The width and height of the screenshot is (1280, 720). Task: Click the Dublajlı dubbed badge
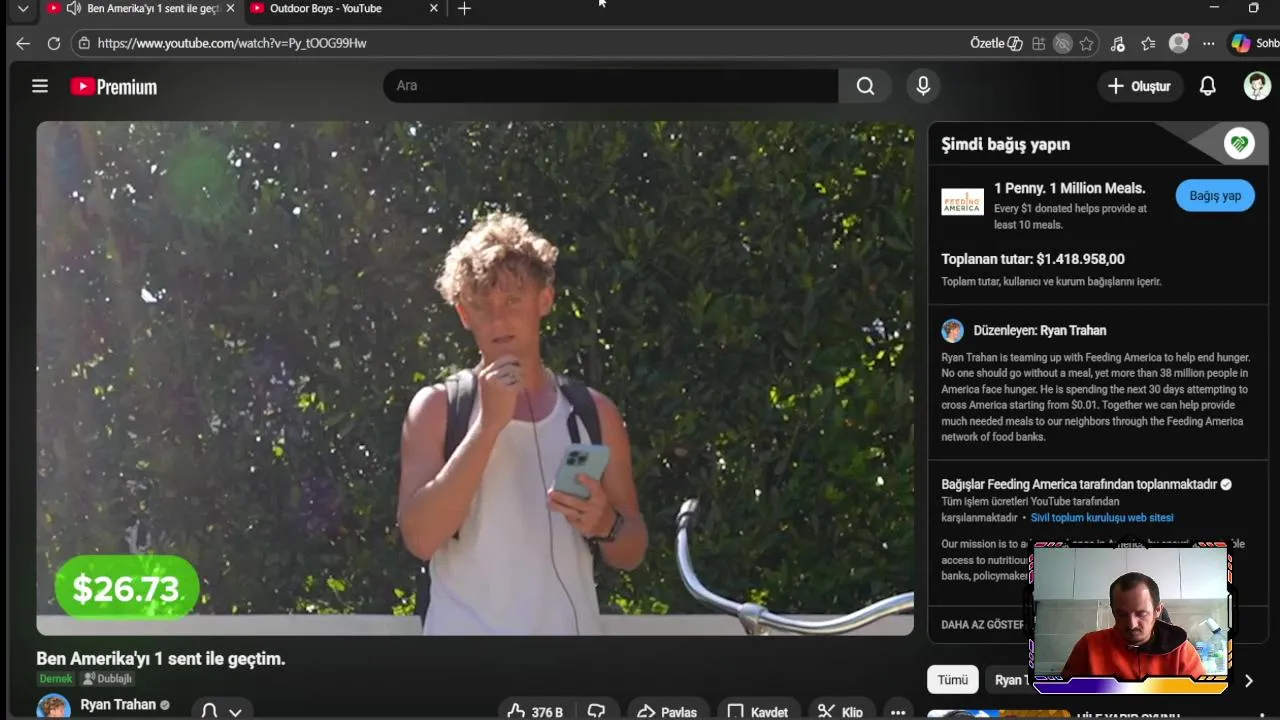coord(107,679)
